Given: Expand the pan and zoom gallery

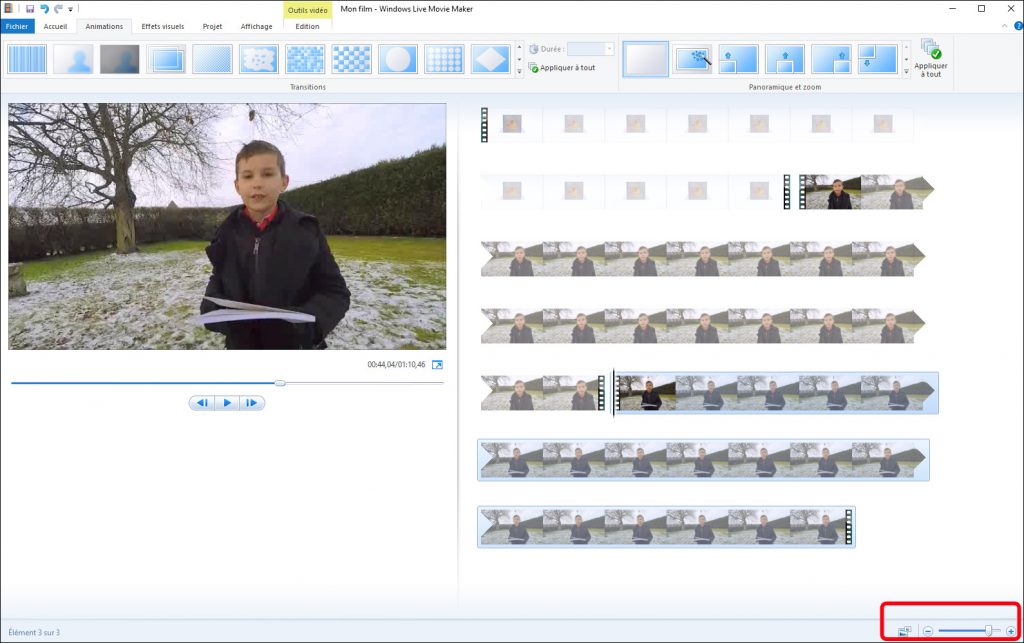Looking at the screenshot, I should [x=906, y=72].
